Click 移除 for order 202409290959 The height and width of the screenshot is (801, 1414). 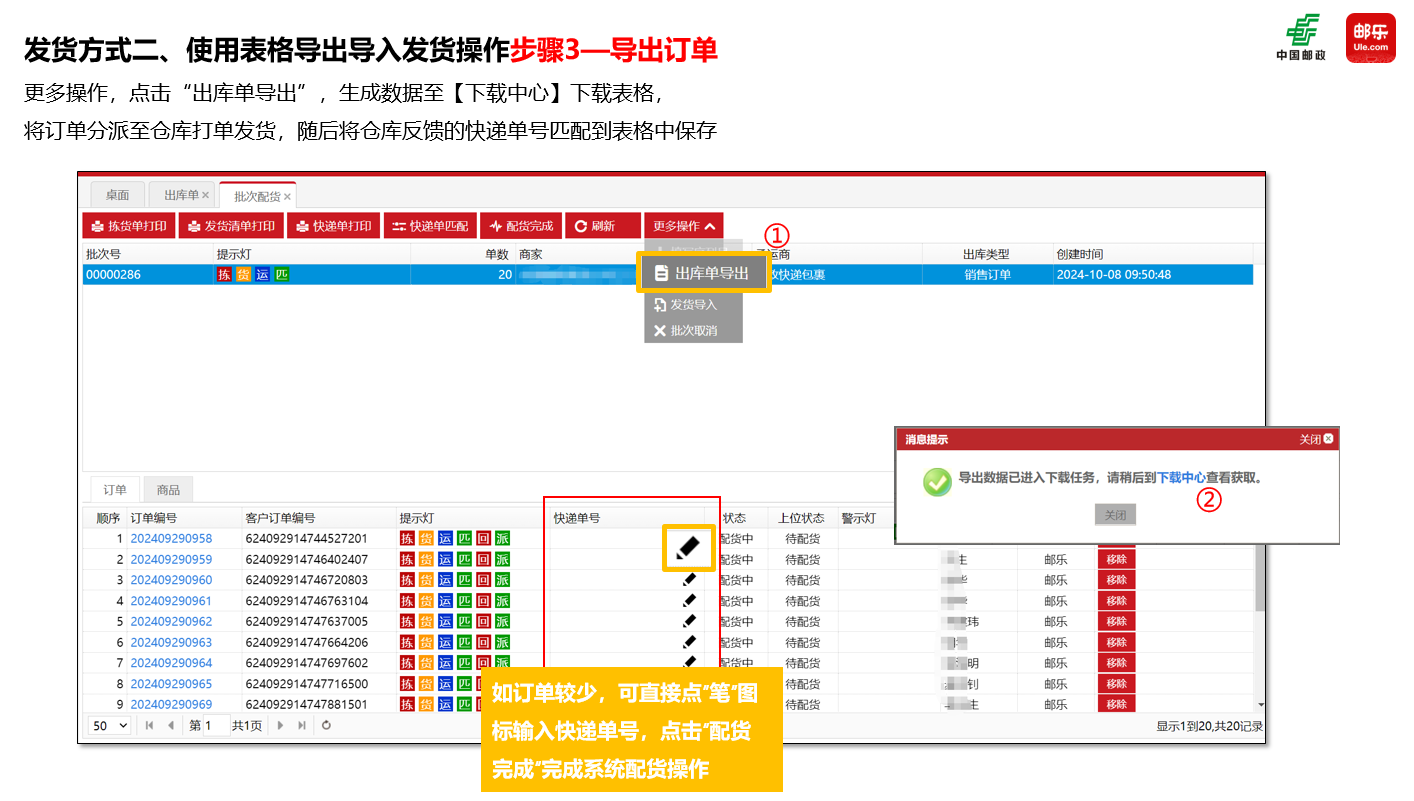click(1116, 560)
